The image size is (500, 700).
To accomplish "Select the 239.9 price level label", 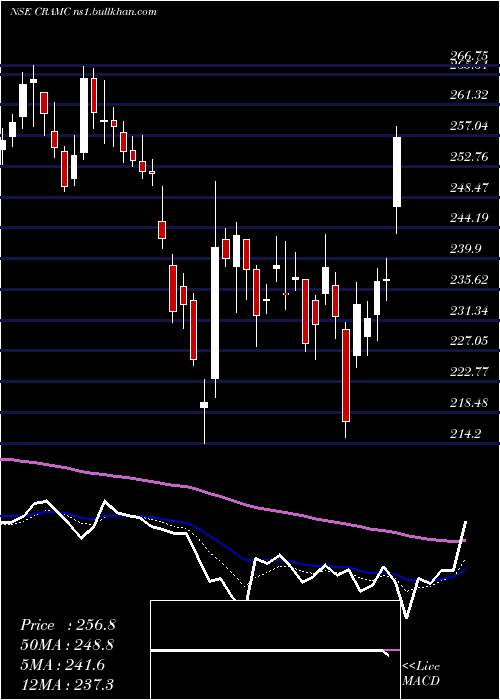I will coord(466,248).
